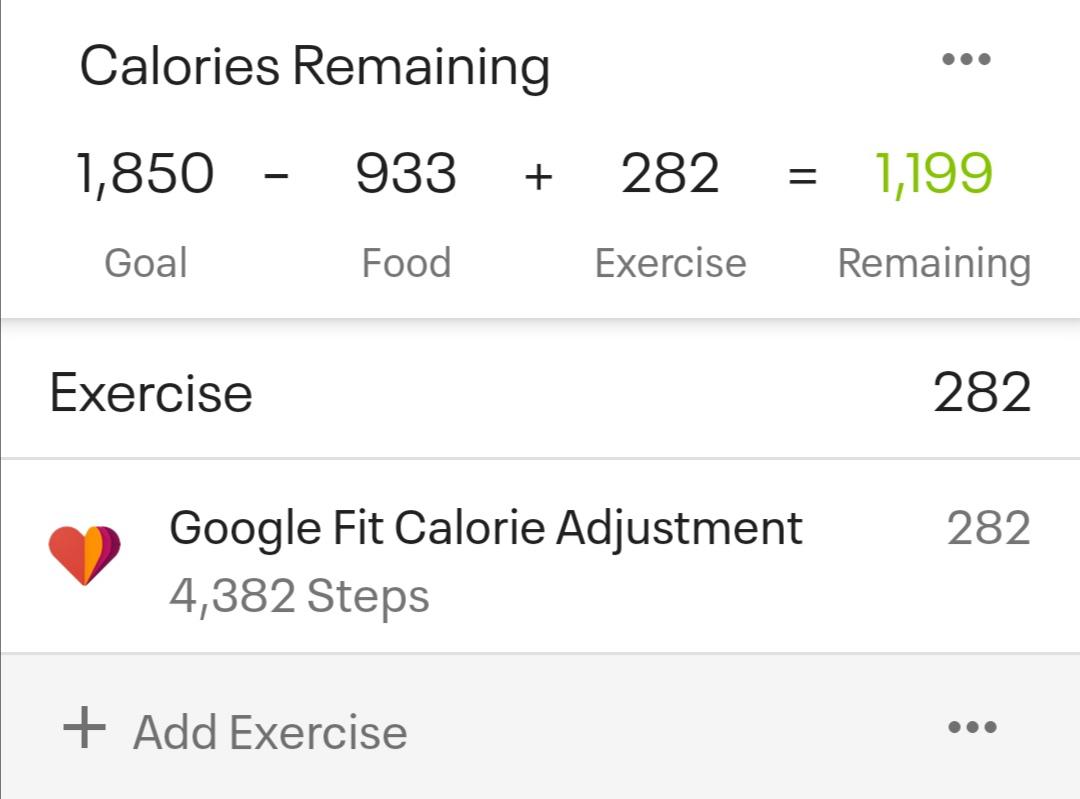Image resolution: width=1080 pixels, height=799 pixels.
Task: Open the Exercise section header
Action: point(150,391)
